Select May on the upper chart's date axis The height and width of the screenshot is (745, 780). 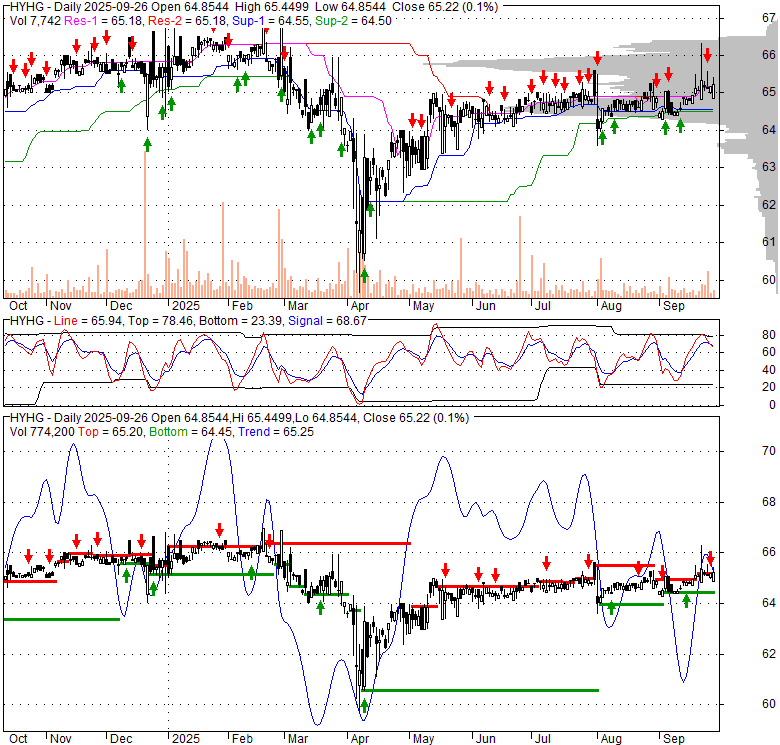point(423,306)
